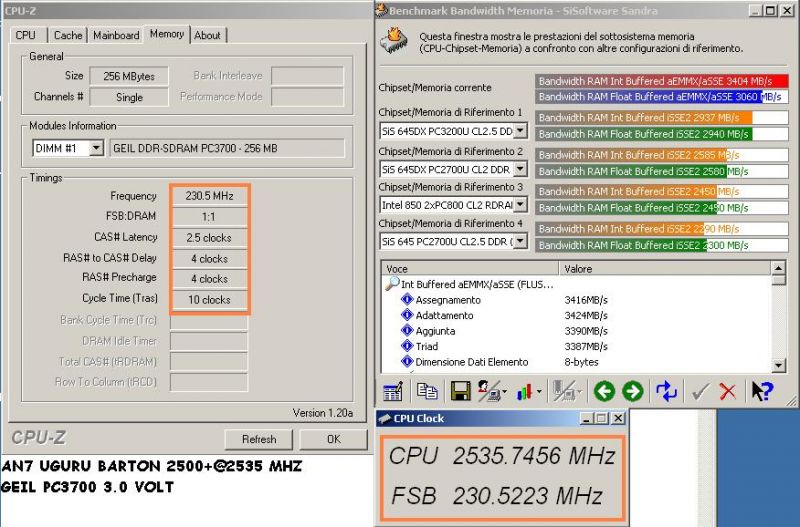Click the Sandra window title bar icon

coord(382,10)
